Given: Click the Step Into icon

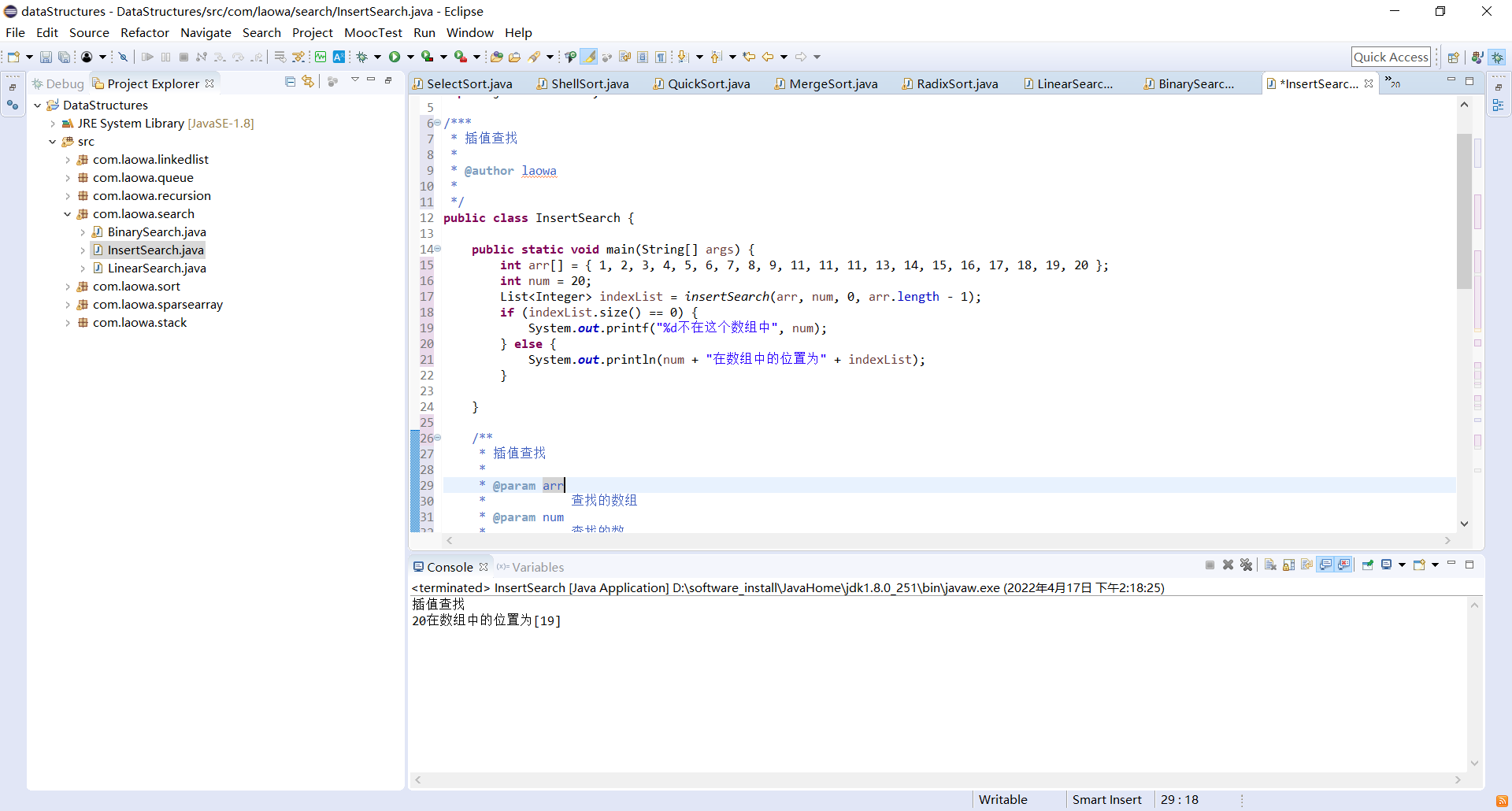Looking at the screenshot, I should tap(220, 57).
